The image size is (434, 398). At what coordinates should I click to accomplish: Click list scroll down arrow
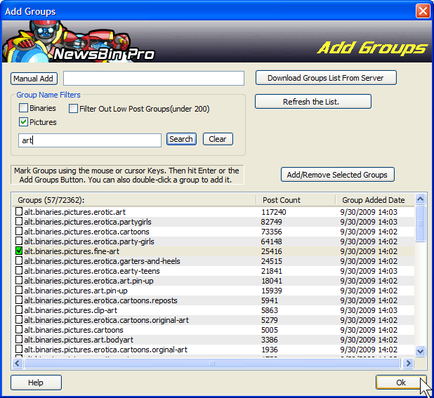click(x=420, y=351)
